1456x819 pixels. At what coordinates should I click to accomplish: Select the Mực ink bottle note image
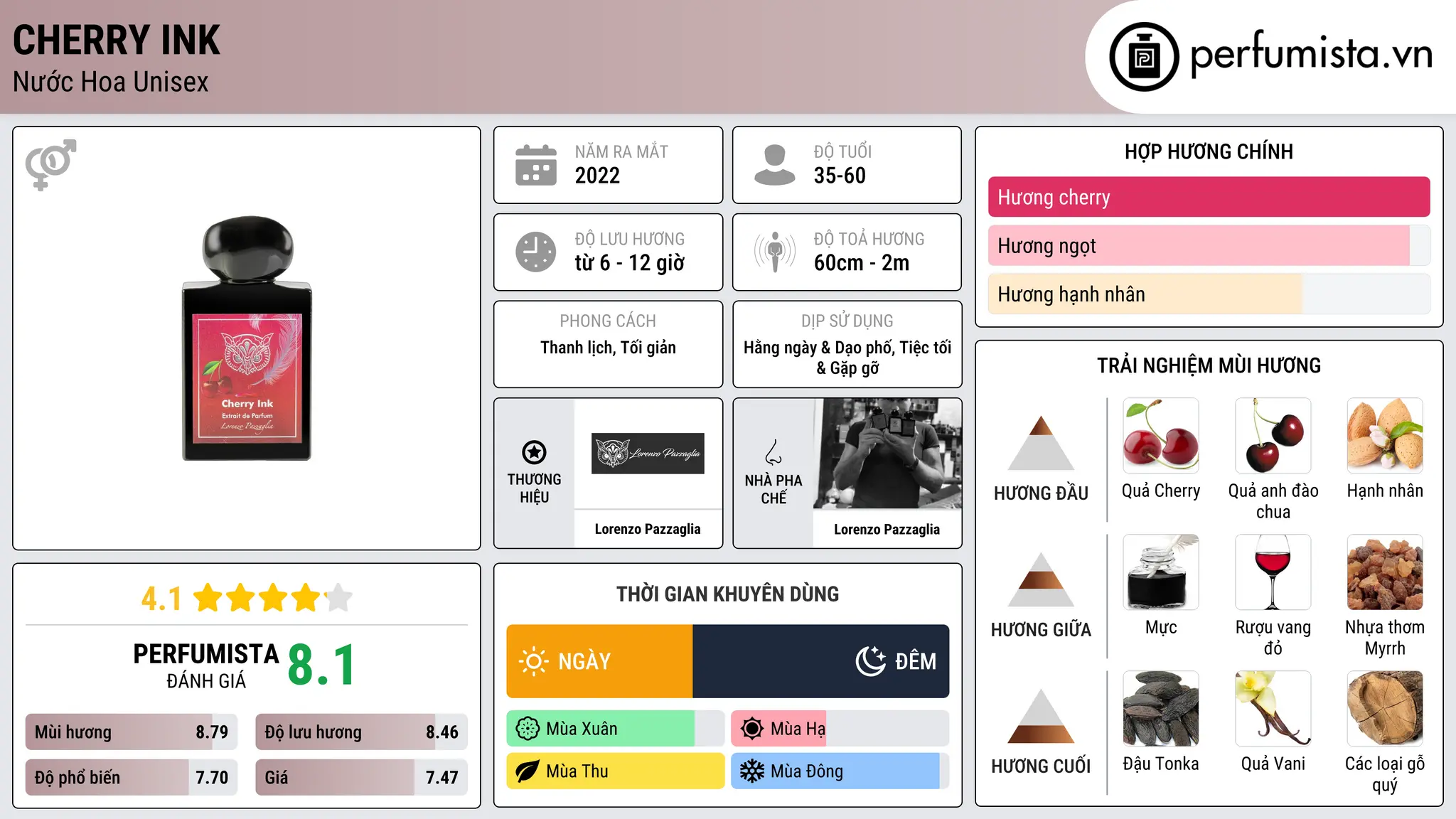click(1161, 572)
